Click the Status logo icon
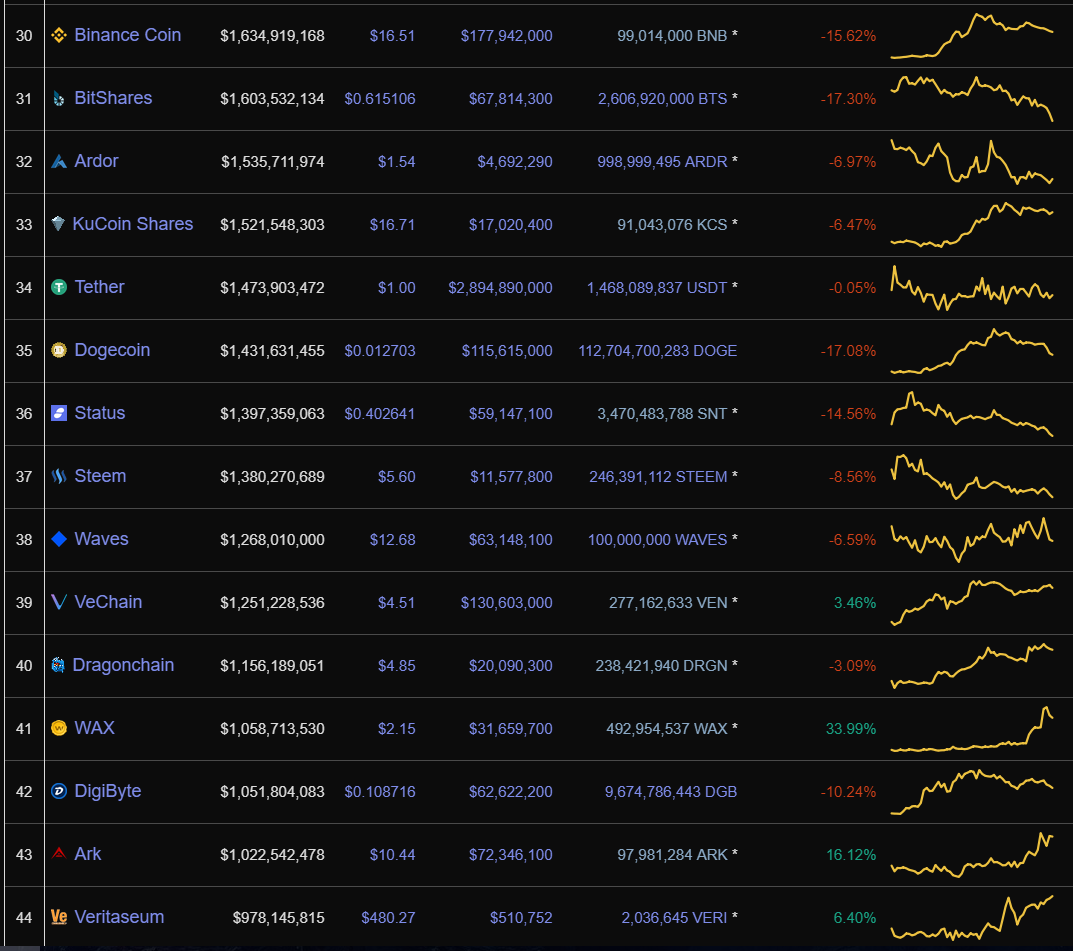Image resolution: width=1073 pixels, height=951 pixels. pyautogui.click(x=59, y=413)
